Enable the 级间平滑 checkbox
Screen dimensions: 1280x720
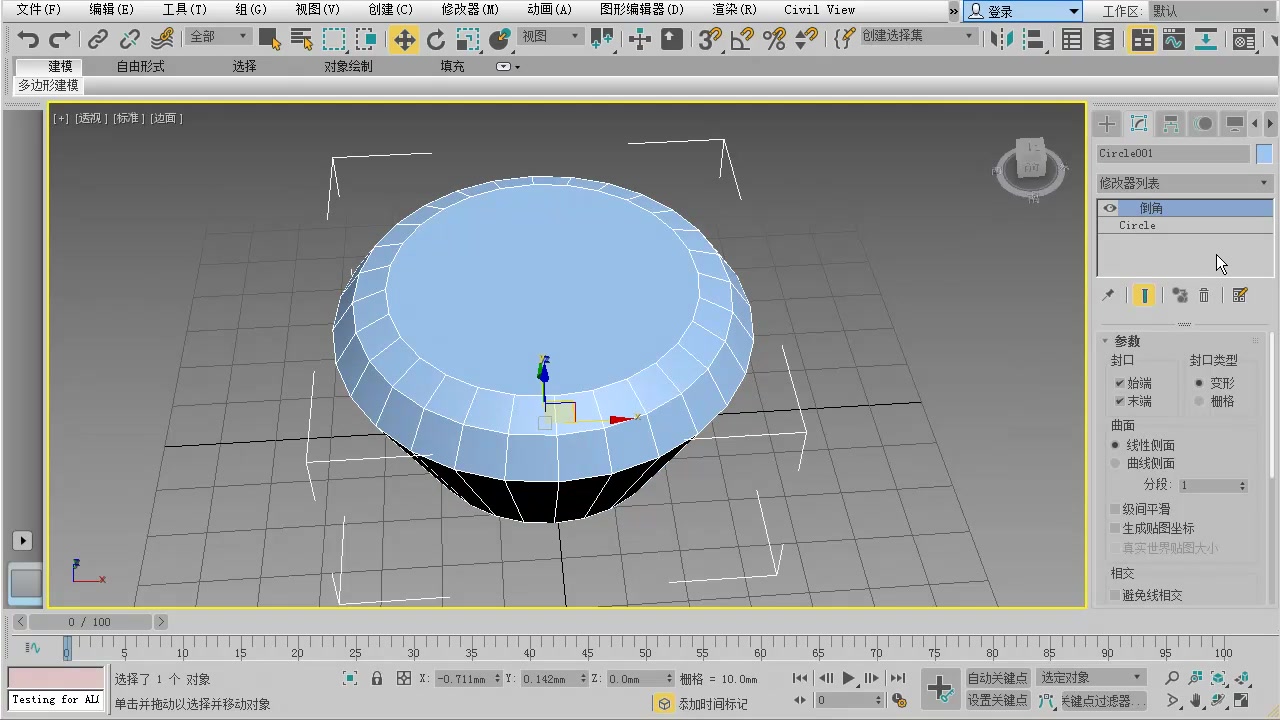pos(1116,509)
